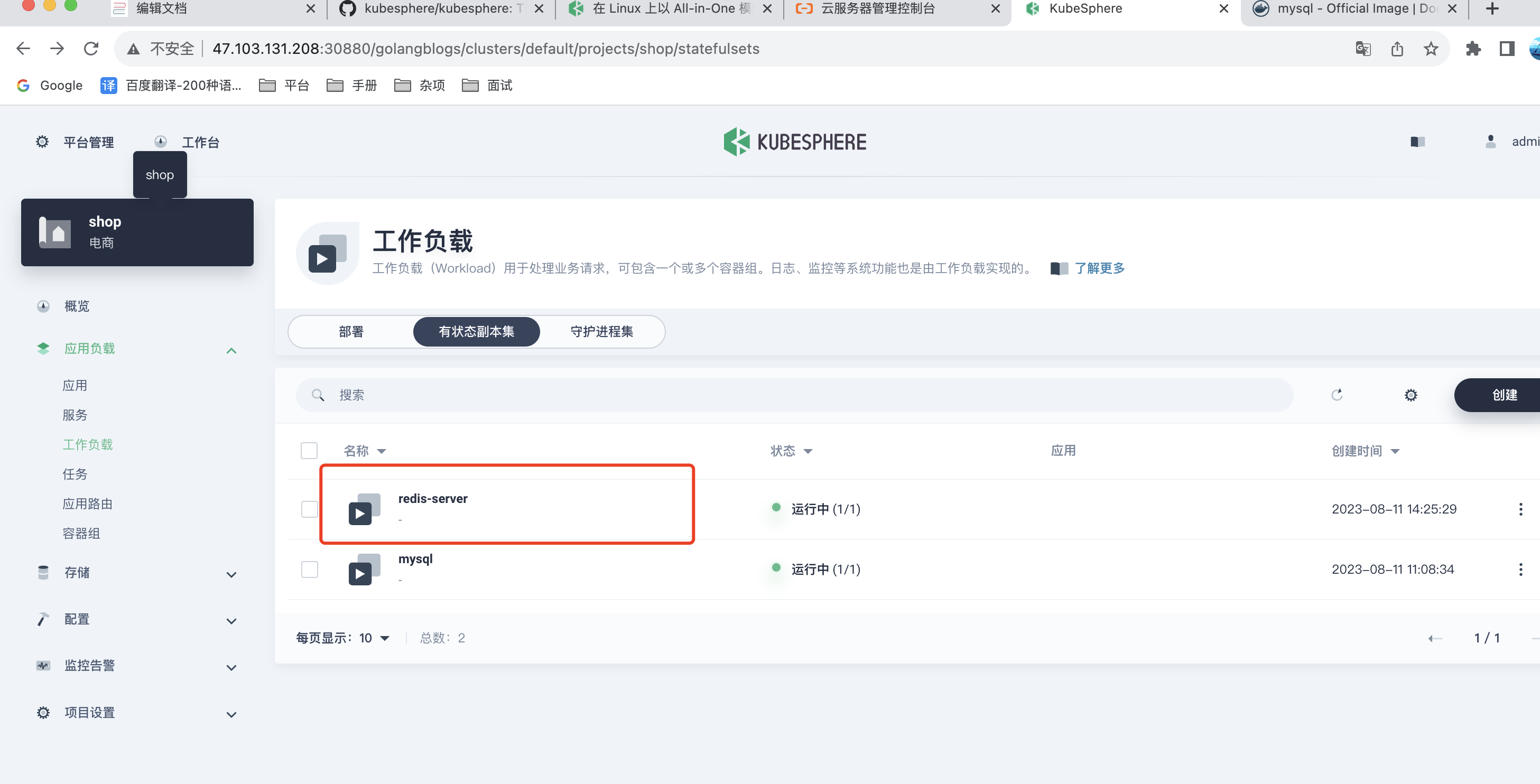Image resolution: width=1540 pixels, height=784 pixels.
Task: Click the admin user avatar icon
Action: pos(1490,142)
